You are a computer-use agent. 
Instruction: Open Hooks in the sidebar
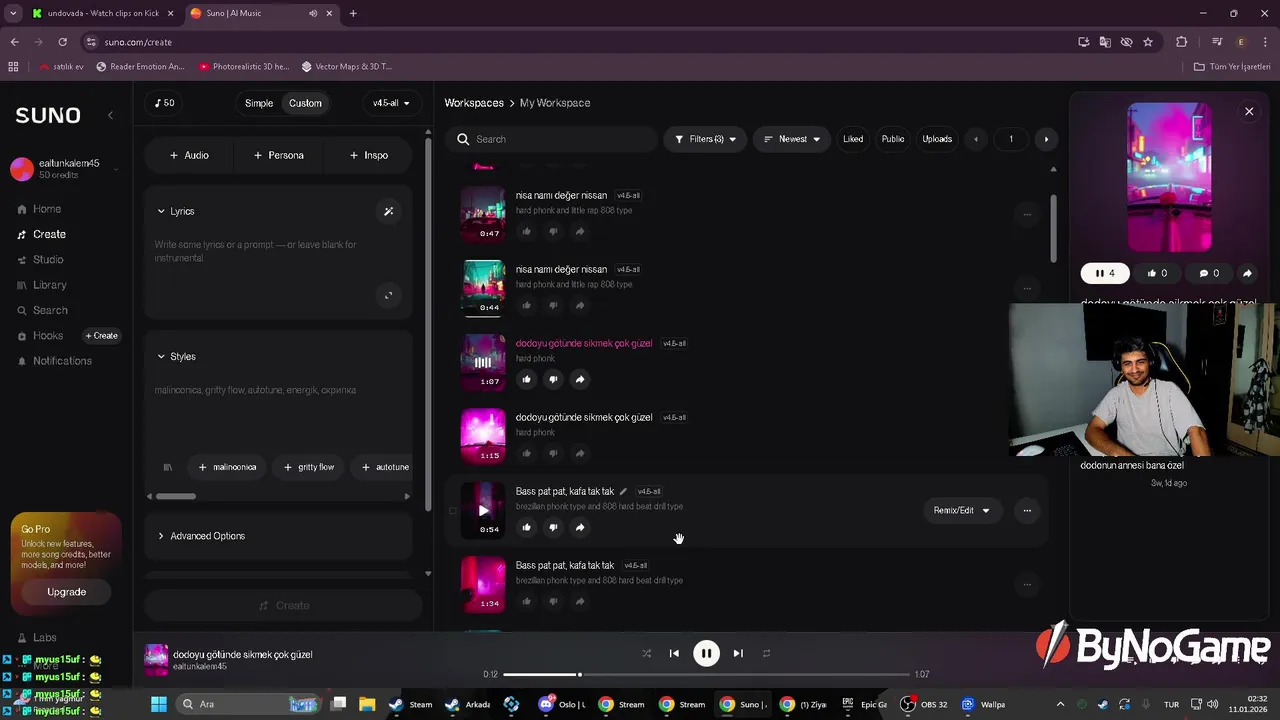coord(41,336)
